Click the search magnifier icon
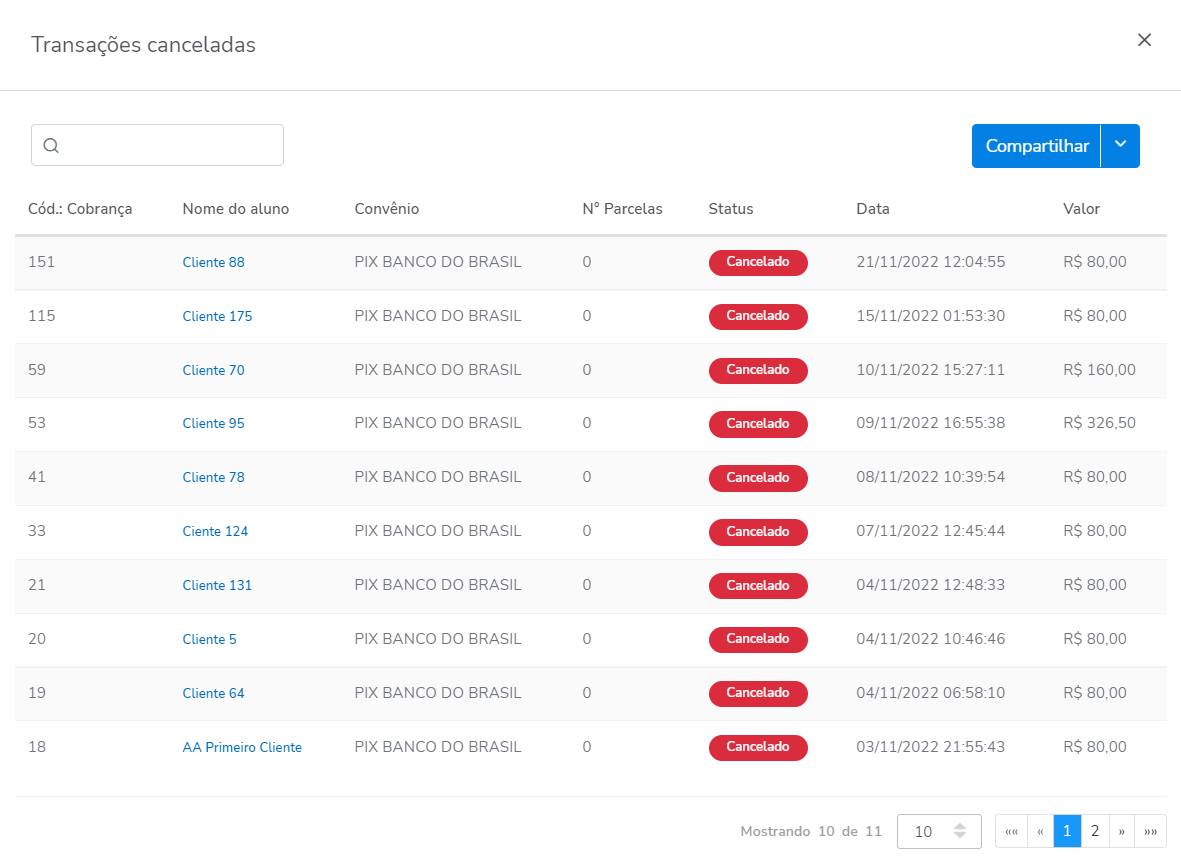This screenshot has width=1181, height=860. coord(51,146)
